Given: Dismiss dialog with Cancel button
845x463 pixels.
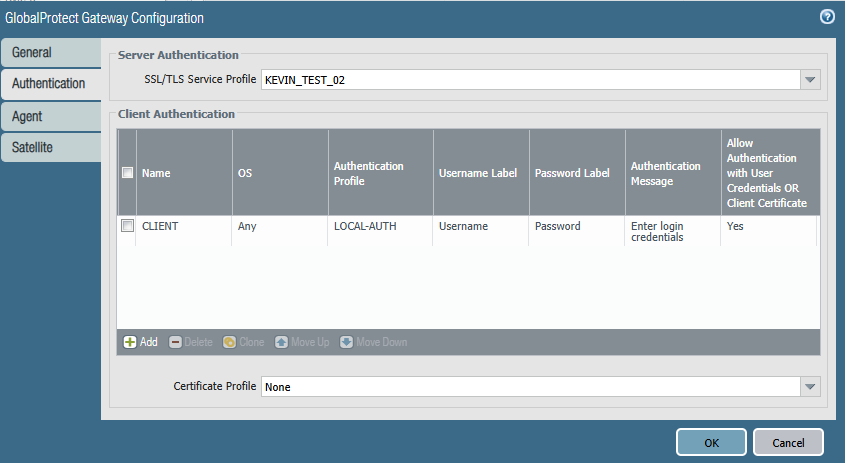Looking at the screenshot, I should tap(788, 443).
